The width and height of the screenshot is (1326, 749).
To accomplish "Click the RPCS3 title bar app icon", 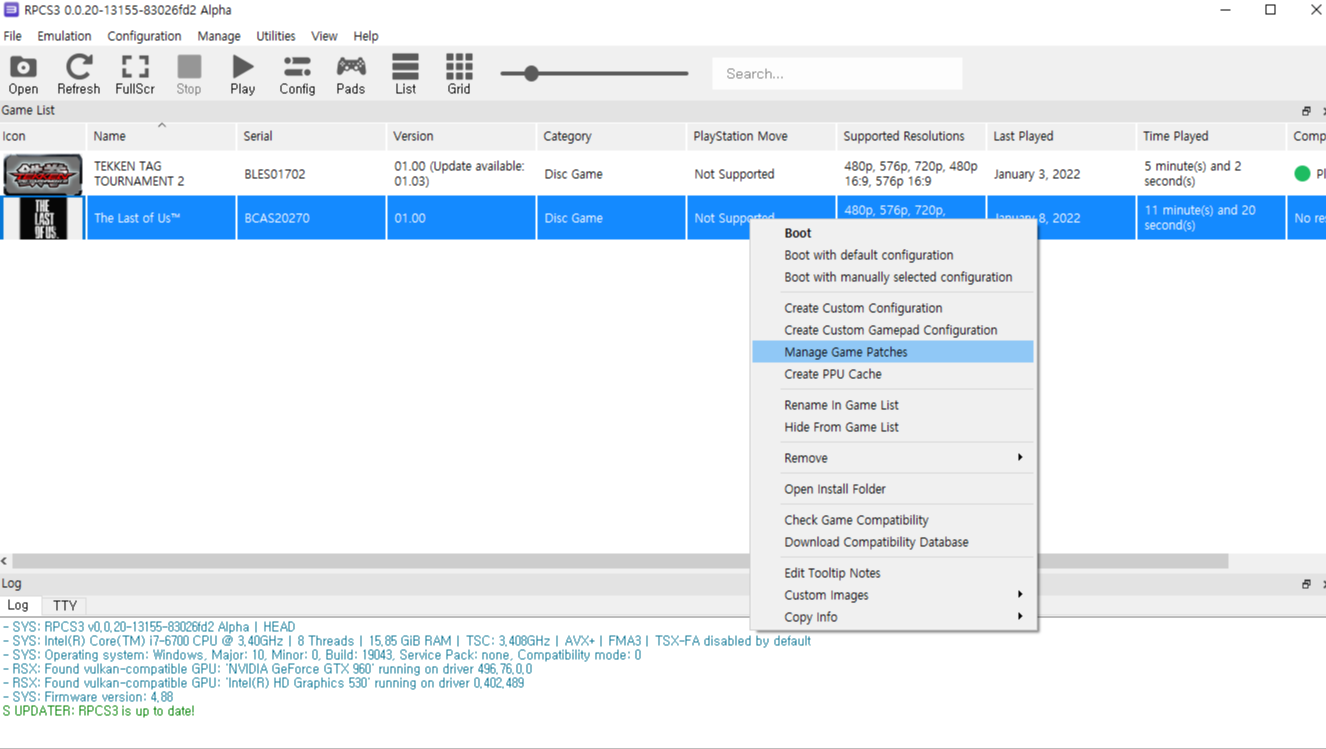I will click(11, 10).
